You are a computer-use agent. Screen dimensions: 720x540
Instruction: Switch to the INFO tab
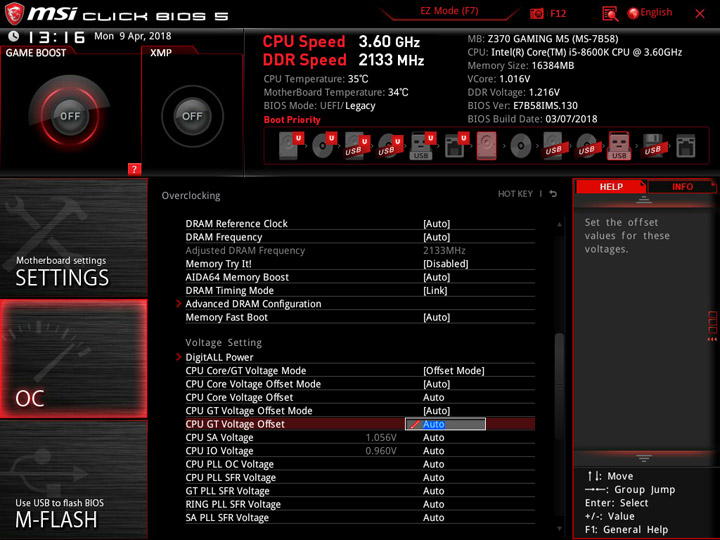click(x=682, y=186)
